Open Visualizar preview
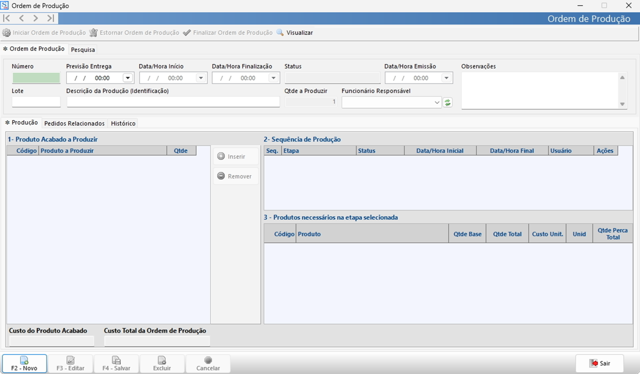Image resolution: width=640 pixels, height=374 pixels. click(295, 33)
